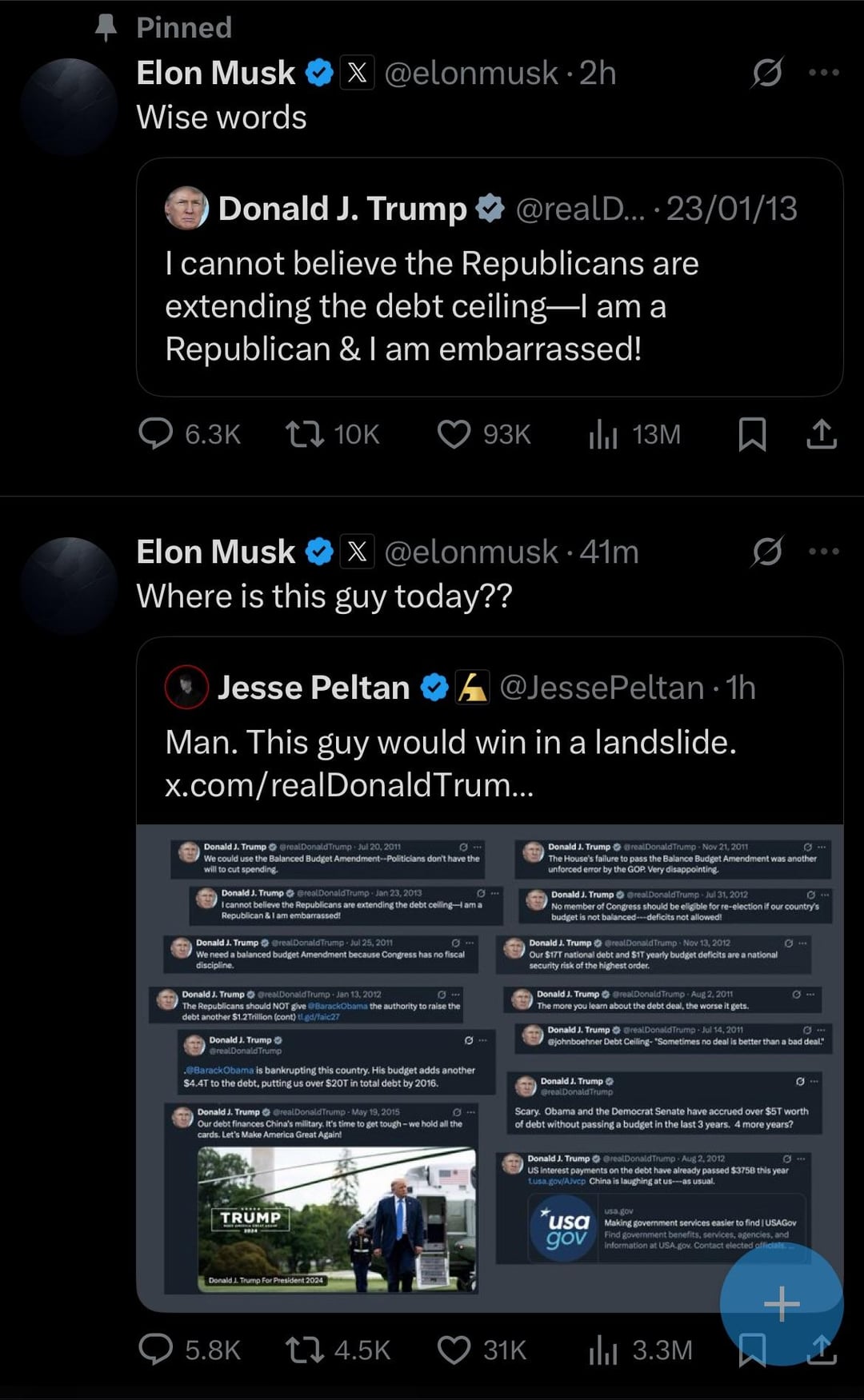Repost the post with 4.5K reposts
Image resolution: width=864 pixels, height=1400 pixels.
pyautogui.click(x=305, y=1350)
